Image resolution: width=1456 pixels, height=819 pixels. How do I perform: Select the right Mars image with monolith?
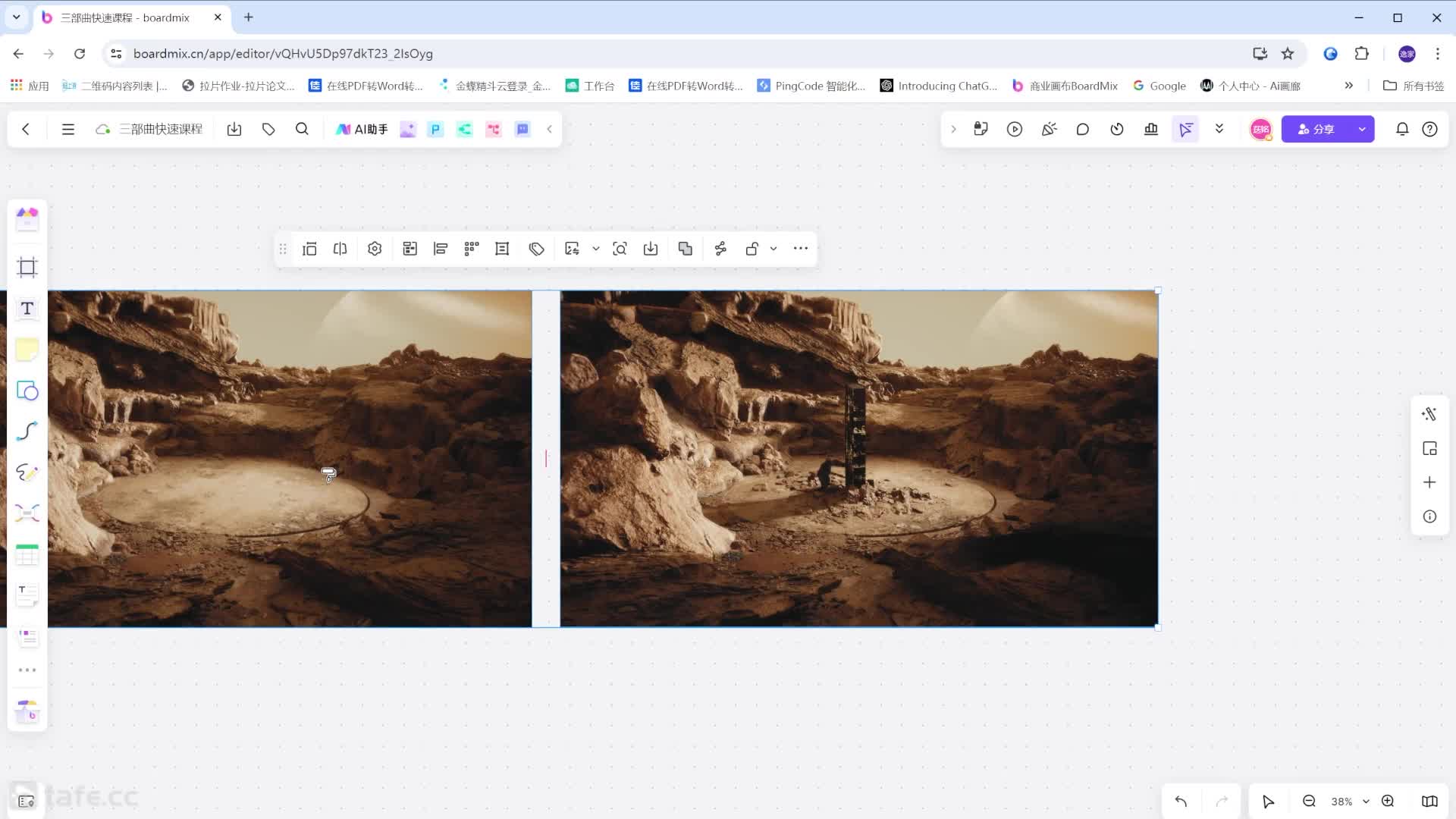pyautogui.click(x=859, y=459)
